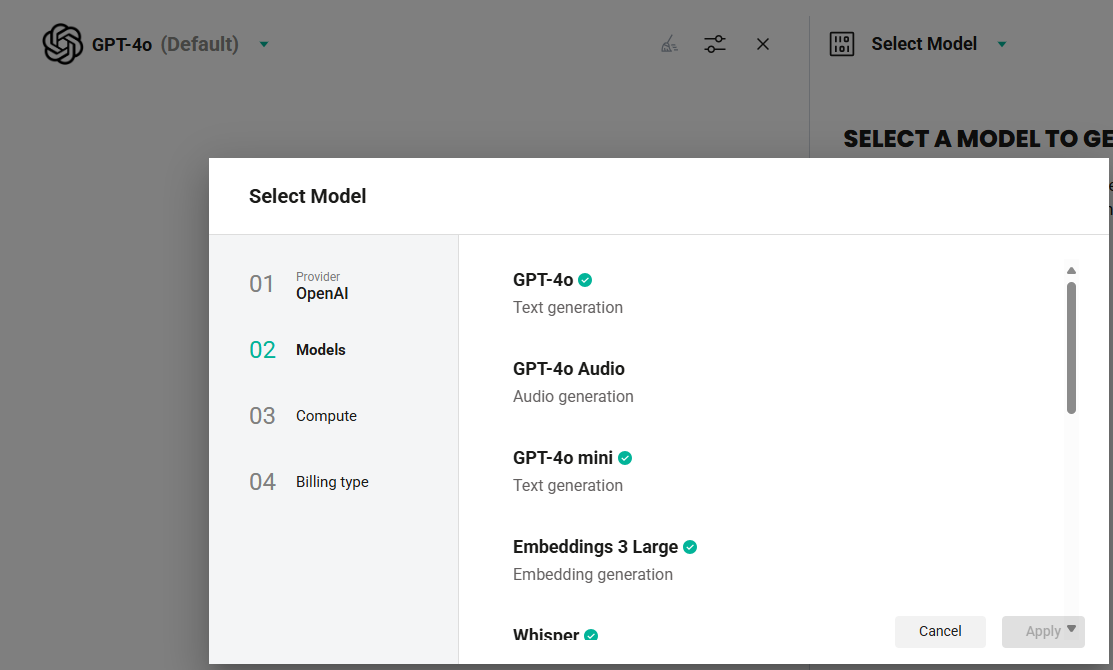Open the Select Model dropdown arrow
This screenshot has width=1113, height=670.
click(x=1002, y=44)
